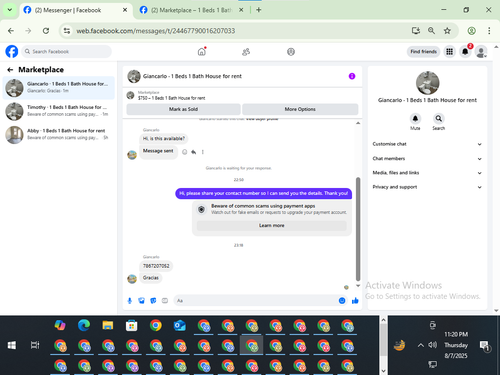Switch to the Messenger | Facebook tab

pyautogui.click(x=76, y=10)
